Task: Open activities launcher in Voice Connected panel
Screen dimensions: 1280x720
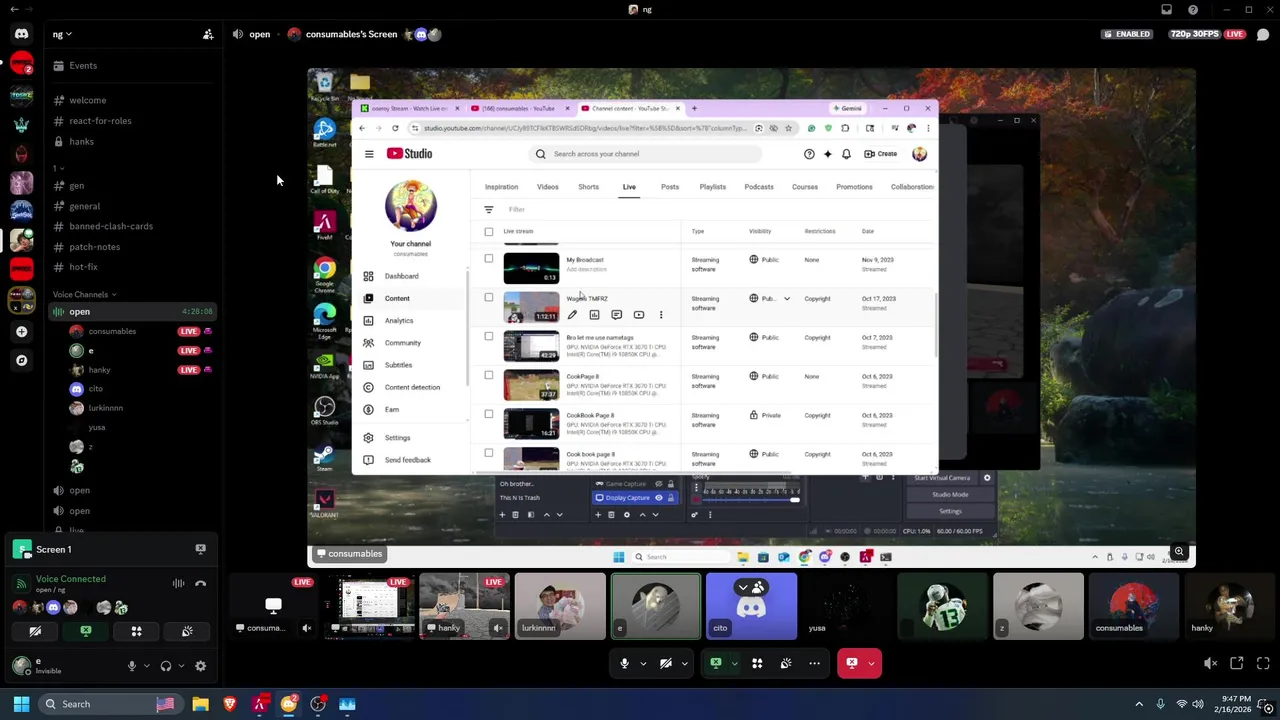Action: tap(137, 631)
